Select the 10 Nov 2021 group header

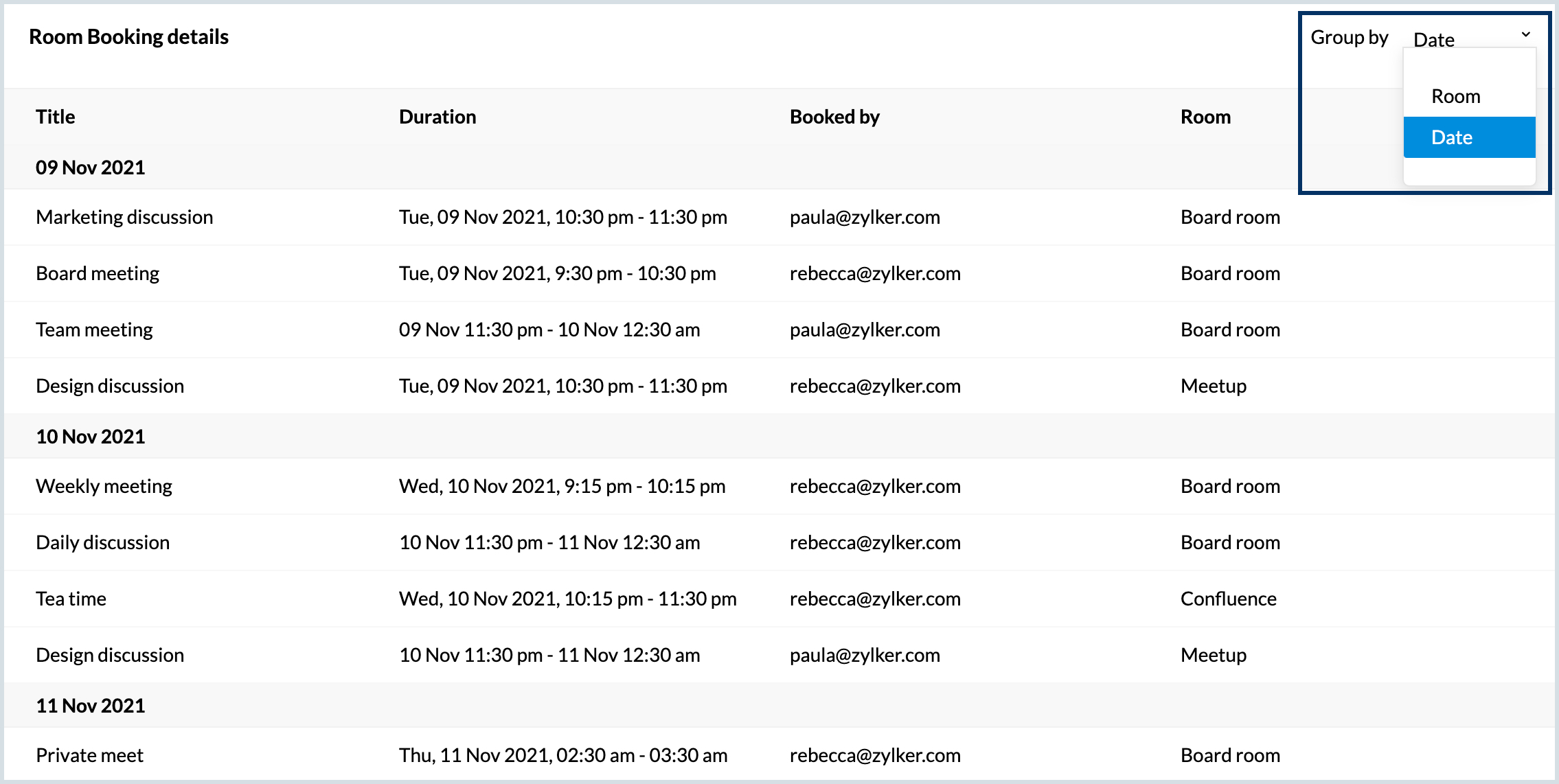[x=90, y=437]
